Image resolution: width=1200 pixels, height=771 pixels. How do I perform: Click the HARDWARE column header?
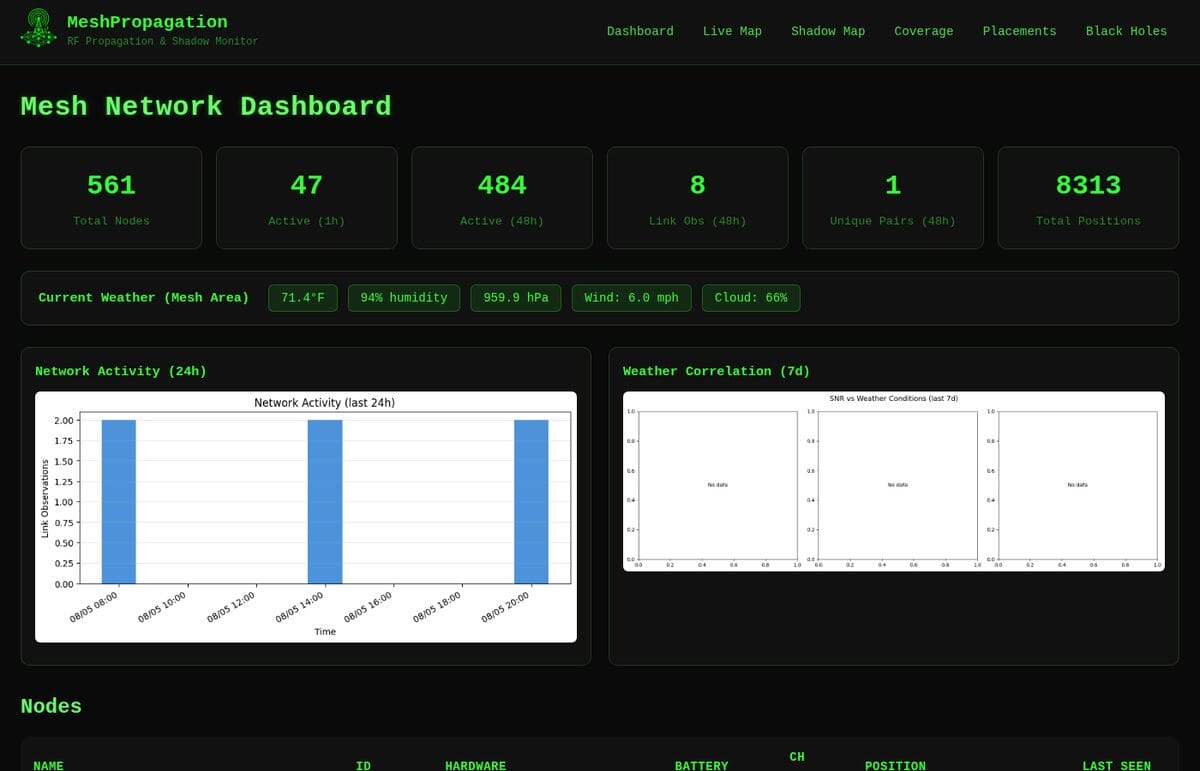click(475, 765)
